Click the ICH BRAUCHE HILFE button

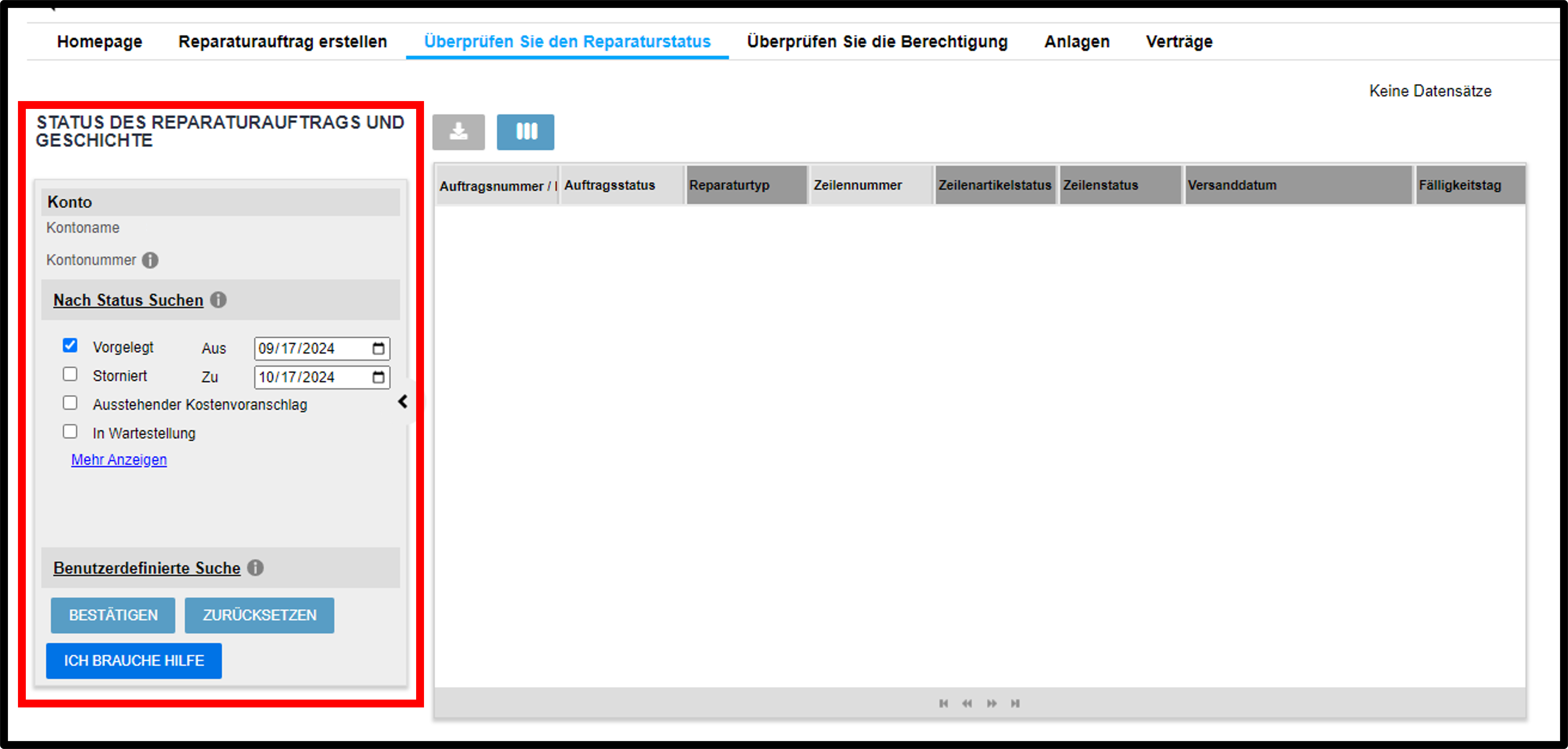(x=134, y=661)
